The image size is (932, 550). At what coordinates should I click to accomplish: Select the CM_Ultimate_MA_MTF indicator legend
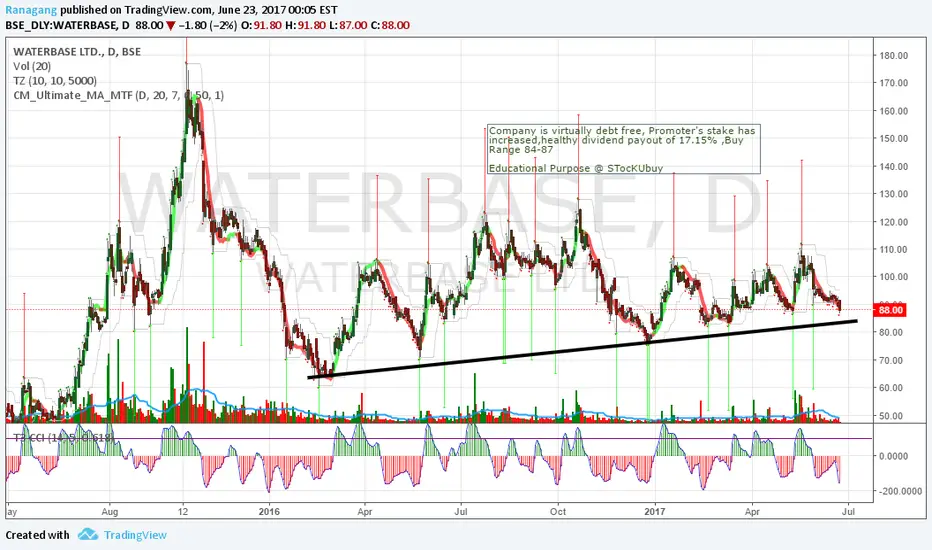click(x=118, y=95)
